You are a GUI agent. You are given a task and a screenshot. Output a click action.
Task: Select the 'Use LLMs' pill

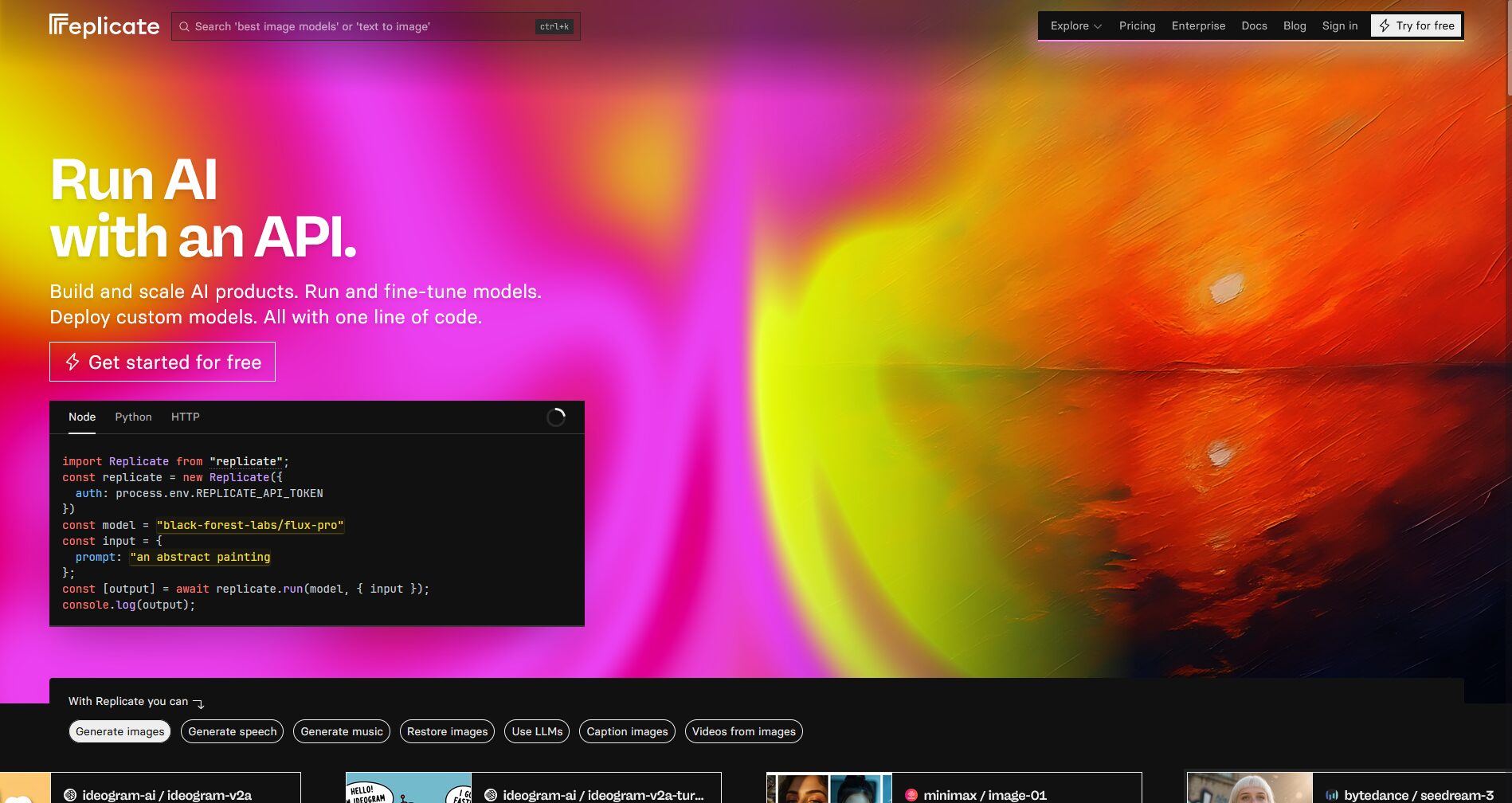click(537, 731)
